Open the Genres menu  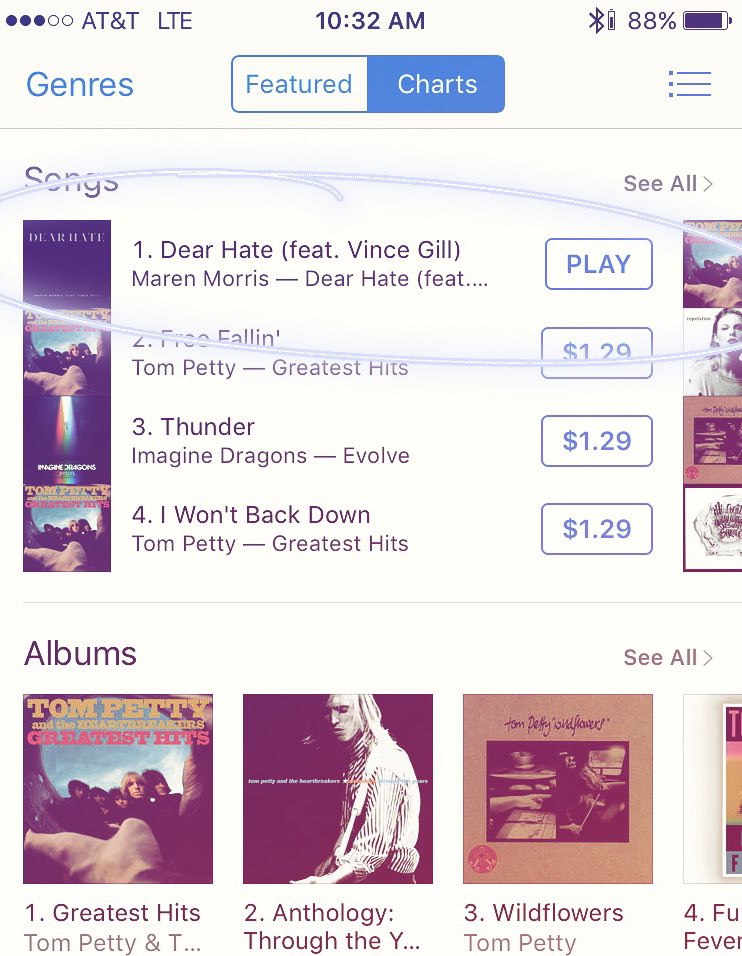tap(80, 84)
